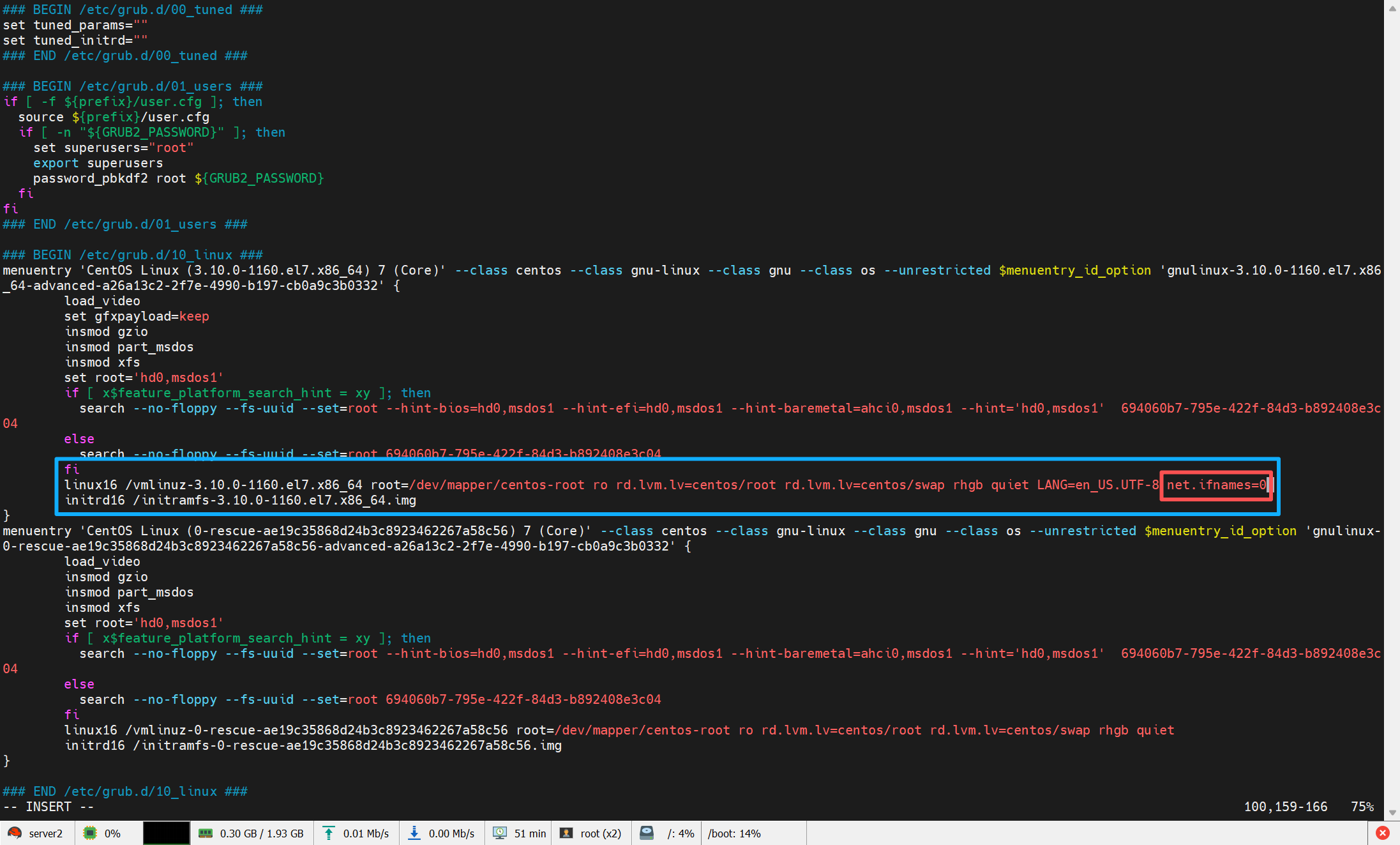
Task: Click 'linux16 /vmlinuz-0-rescue' kernel line
Action: pos(619,730)
